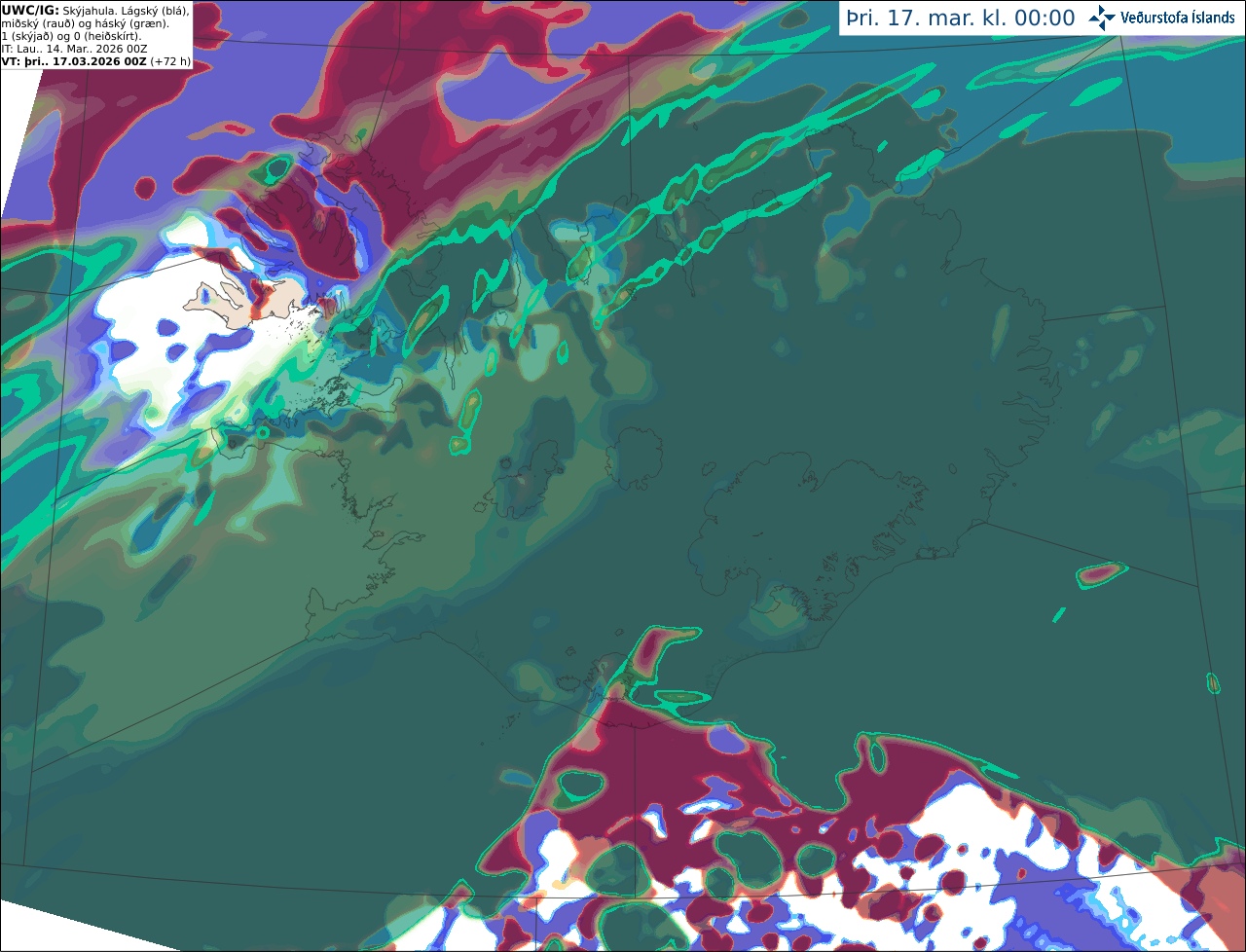This screenshot has width=1246, height=952.
Task: Click the 'miðský (rauð) og háský (græn).' line
Action: (x=85, y=23)
